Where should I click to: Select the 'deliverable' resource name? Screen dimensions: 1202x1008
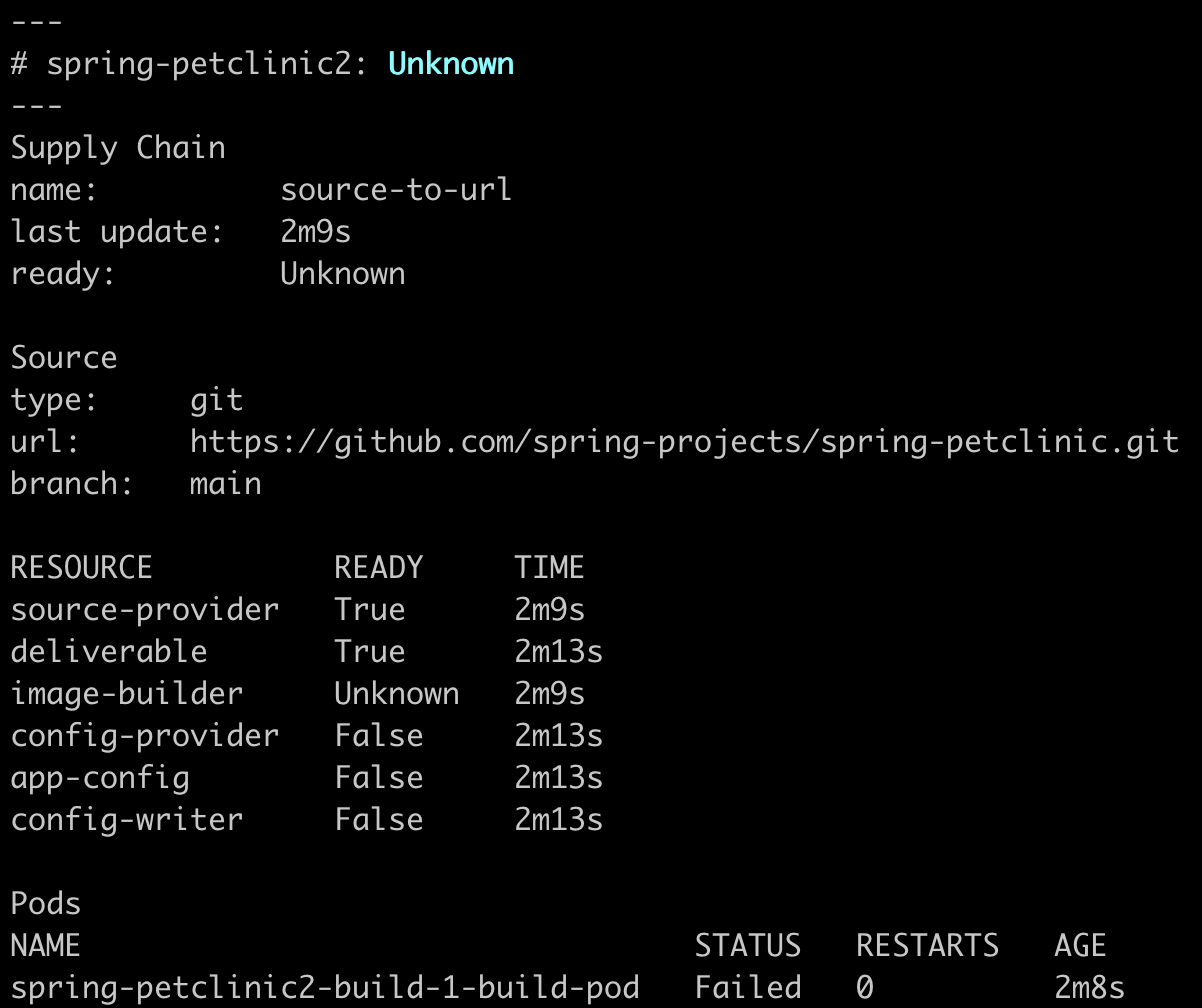[x=109, y=652]
